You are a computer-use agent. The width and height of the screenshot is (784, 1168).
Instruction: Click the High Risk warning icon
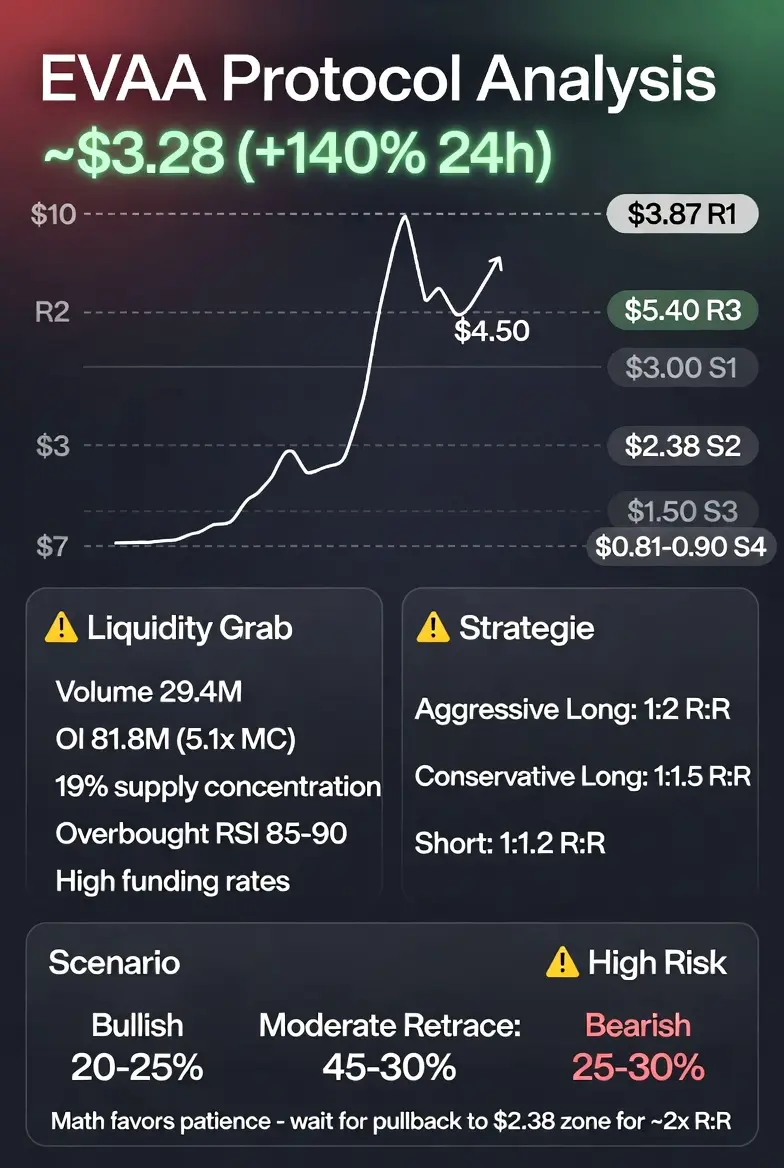point(563,962)
